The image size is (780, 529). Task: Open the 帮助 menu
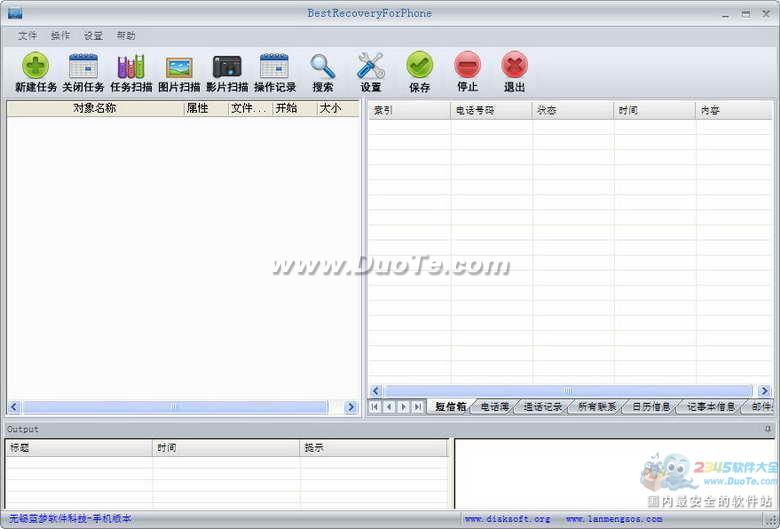click(x=126, y=35)
